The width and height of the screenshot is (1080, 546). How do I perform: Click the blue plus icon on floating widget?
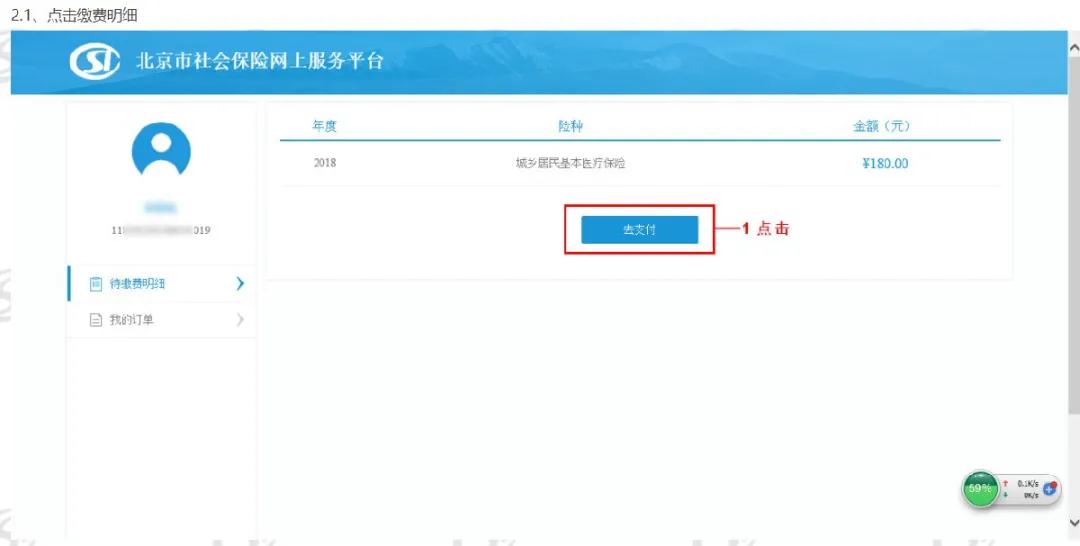coord(1050,489)
